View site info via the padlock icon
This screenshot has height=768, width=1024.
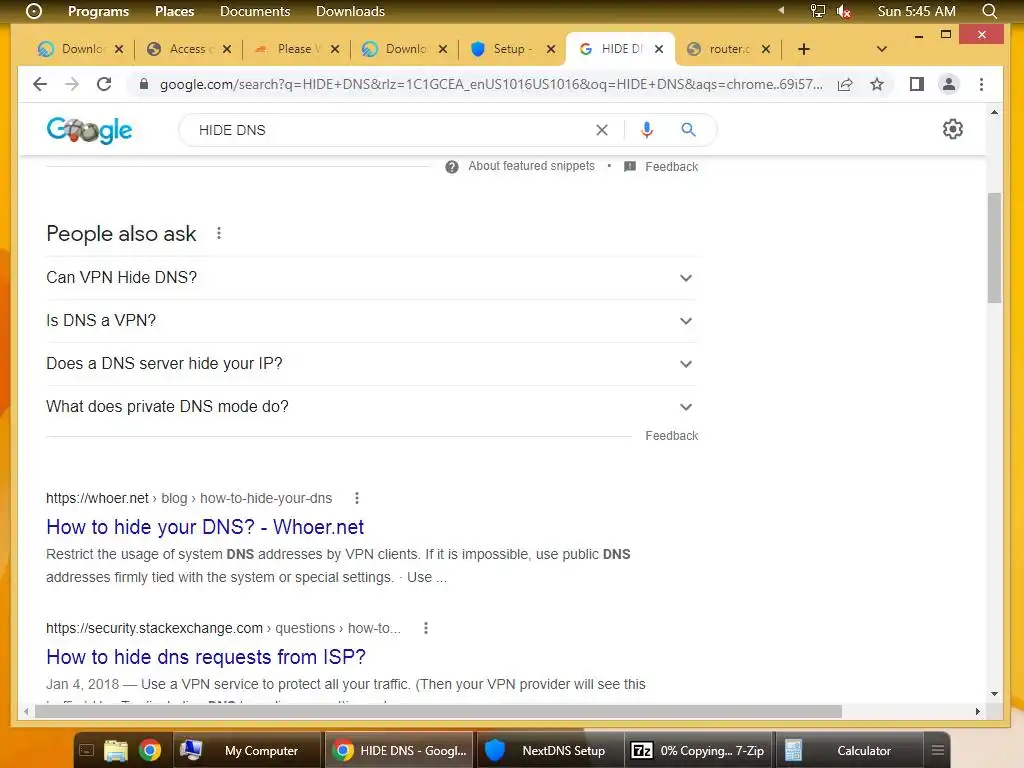(x=144, y=84)
